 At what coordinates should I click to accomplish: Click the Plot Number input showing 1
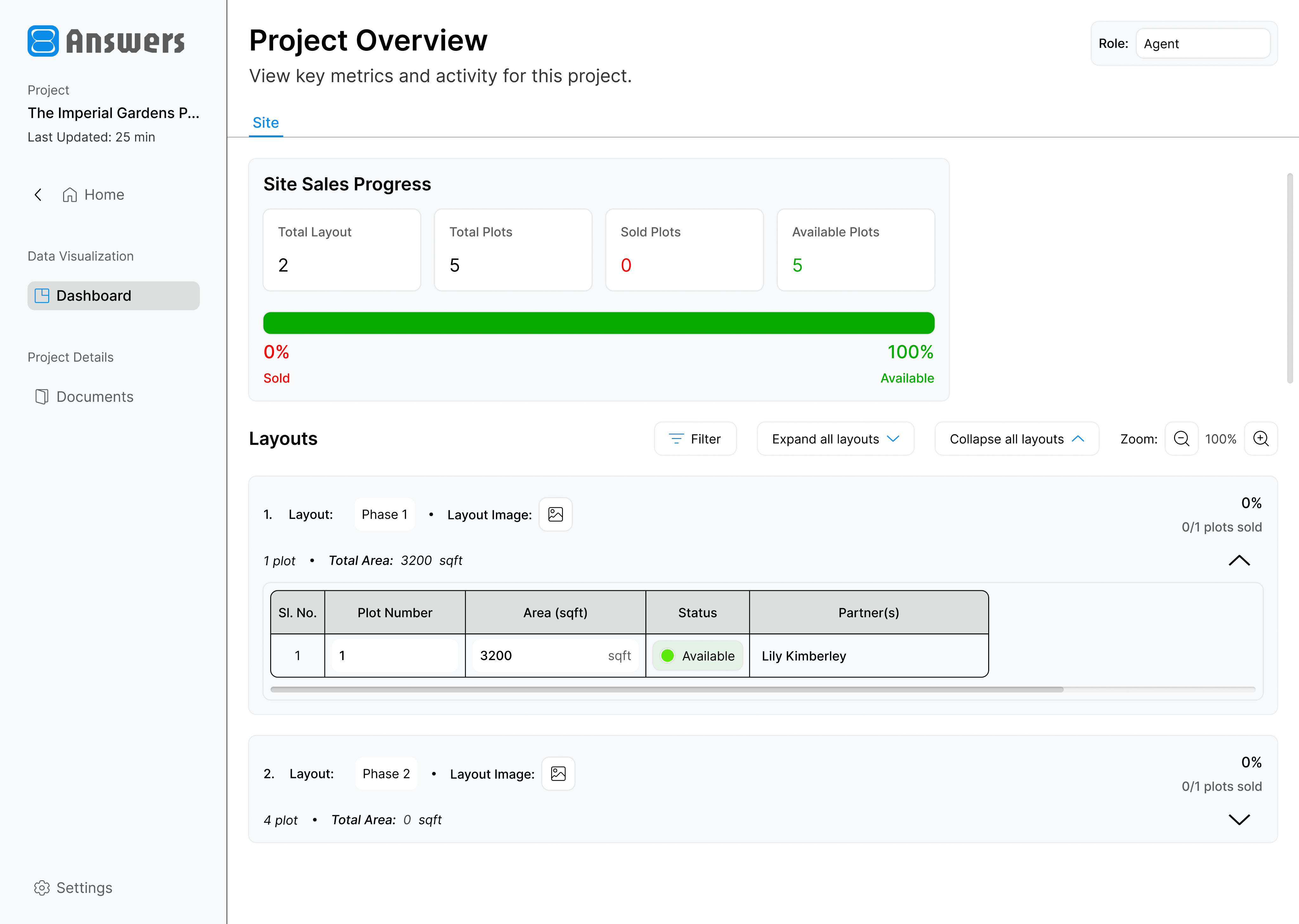[395, 655]
